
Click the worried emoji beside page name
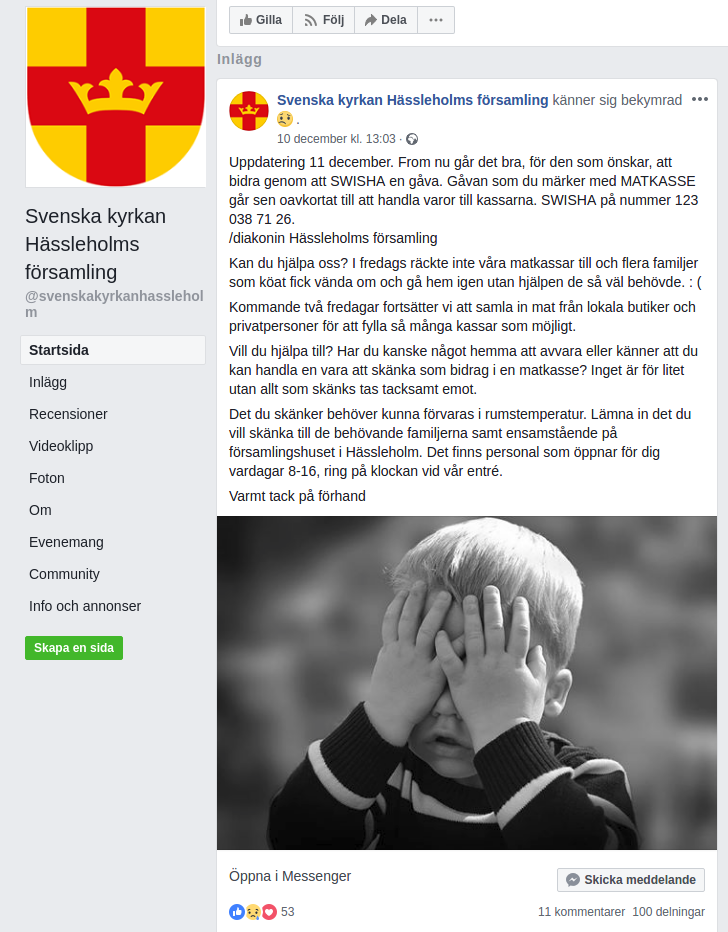pos(285,119)
